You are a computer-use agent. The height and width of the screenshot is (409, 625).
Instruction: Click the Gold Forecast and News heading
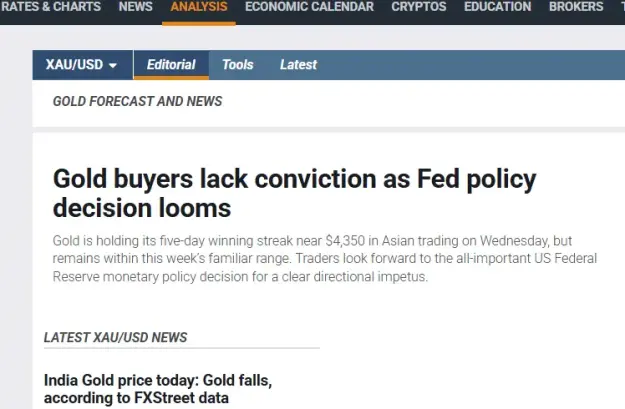click(138, 101)
